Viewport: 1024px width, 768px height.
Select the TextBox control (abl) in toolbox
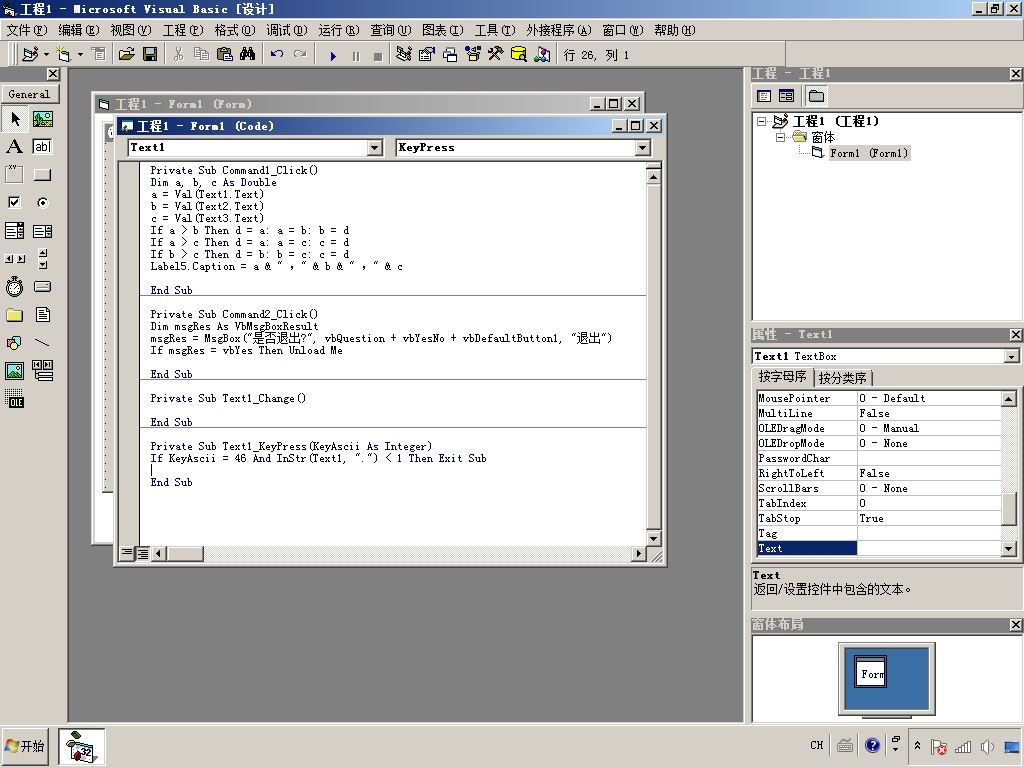coord(42,146)
